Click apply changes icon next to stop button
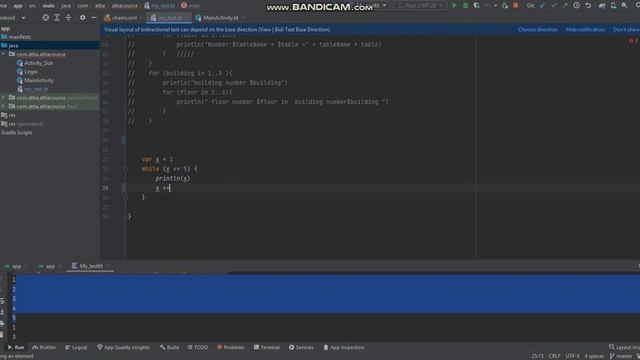 pyautogui.click(x=505, y=6)
